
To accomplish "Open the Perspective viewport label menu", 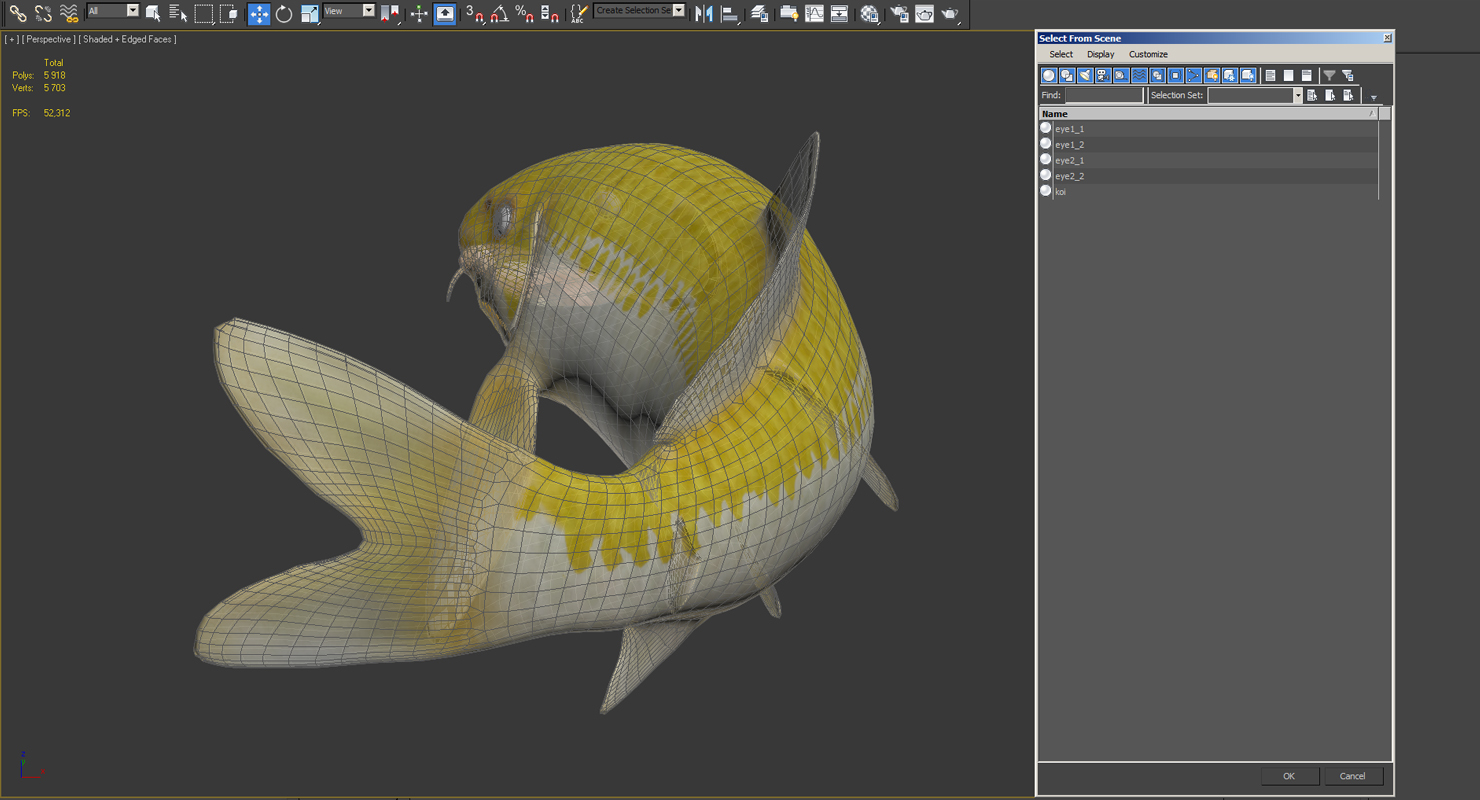I will pyautogui.click(x=48, y=39).
